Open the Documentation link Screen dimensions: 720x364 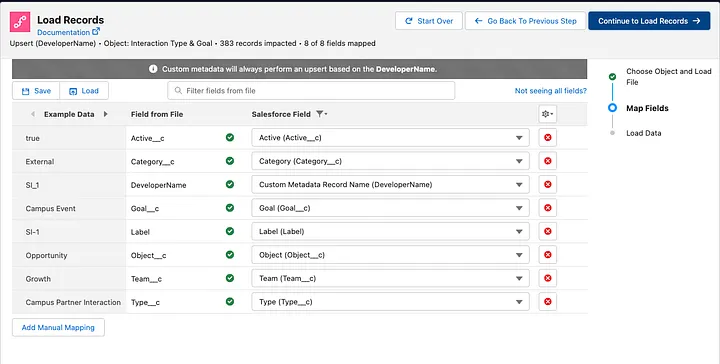coord(68,32)
